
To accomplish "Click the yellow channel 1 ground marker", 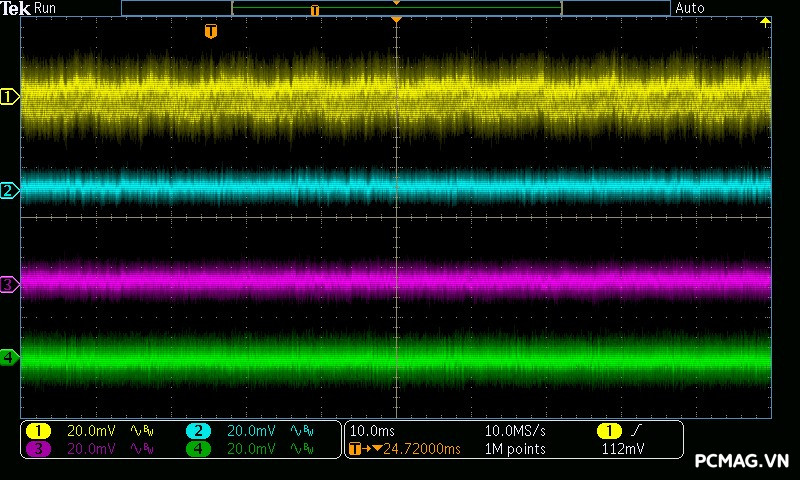I will [9, 97].
